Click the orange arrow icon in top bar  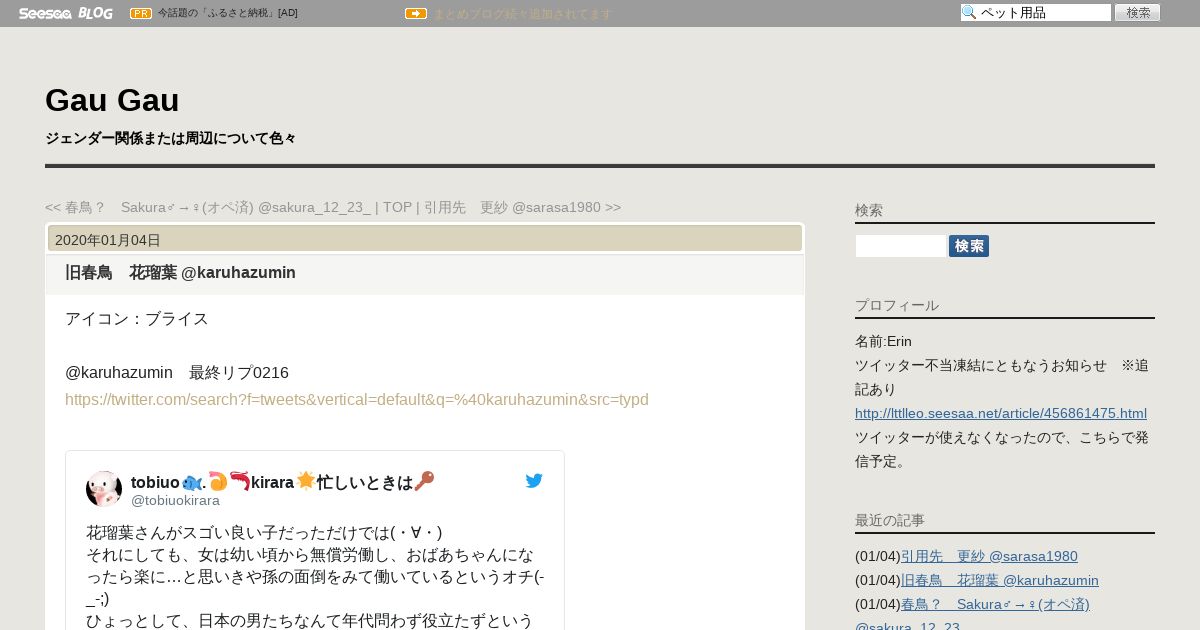(416, 13)
